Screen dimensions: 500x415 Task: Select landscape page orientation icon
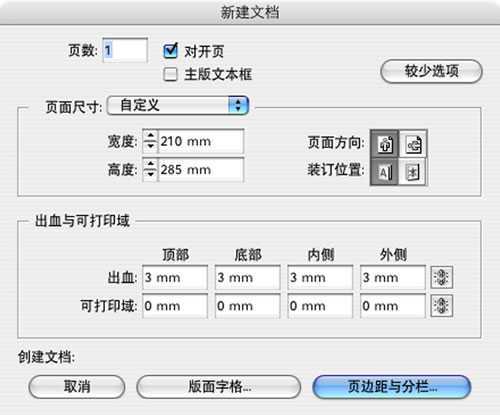click(x=413, y=144)
